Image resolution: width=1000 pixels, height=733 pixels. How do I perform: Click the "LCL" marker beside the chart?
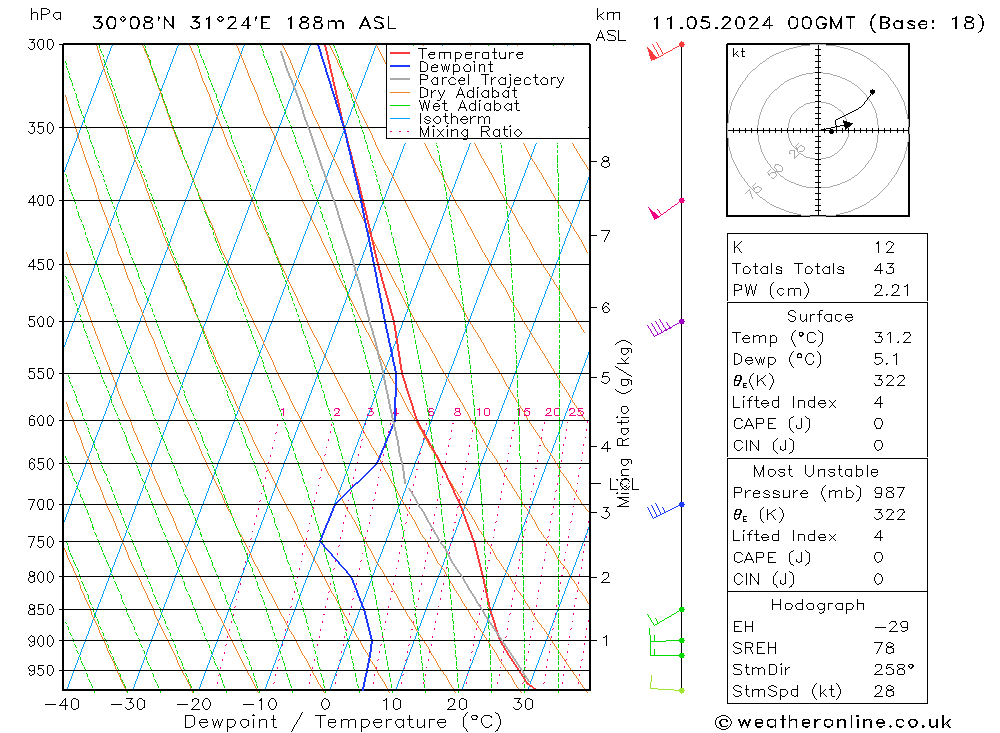pos(624,485)
